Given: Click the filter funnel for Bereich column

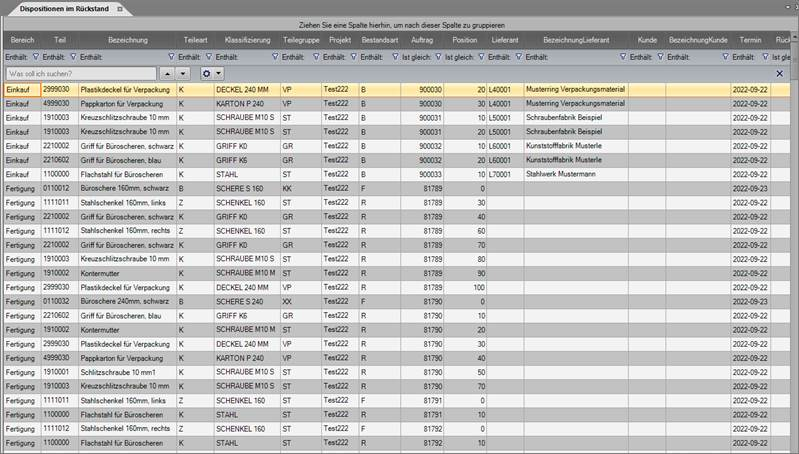Looking at the screenshot, I should pos(36,57).
